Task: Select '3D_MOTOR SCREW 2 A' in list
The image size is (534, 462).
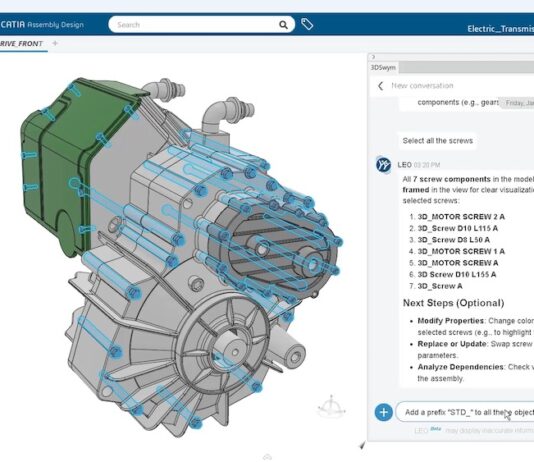Action: click(461, 217)
